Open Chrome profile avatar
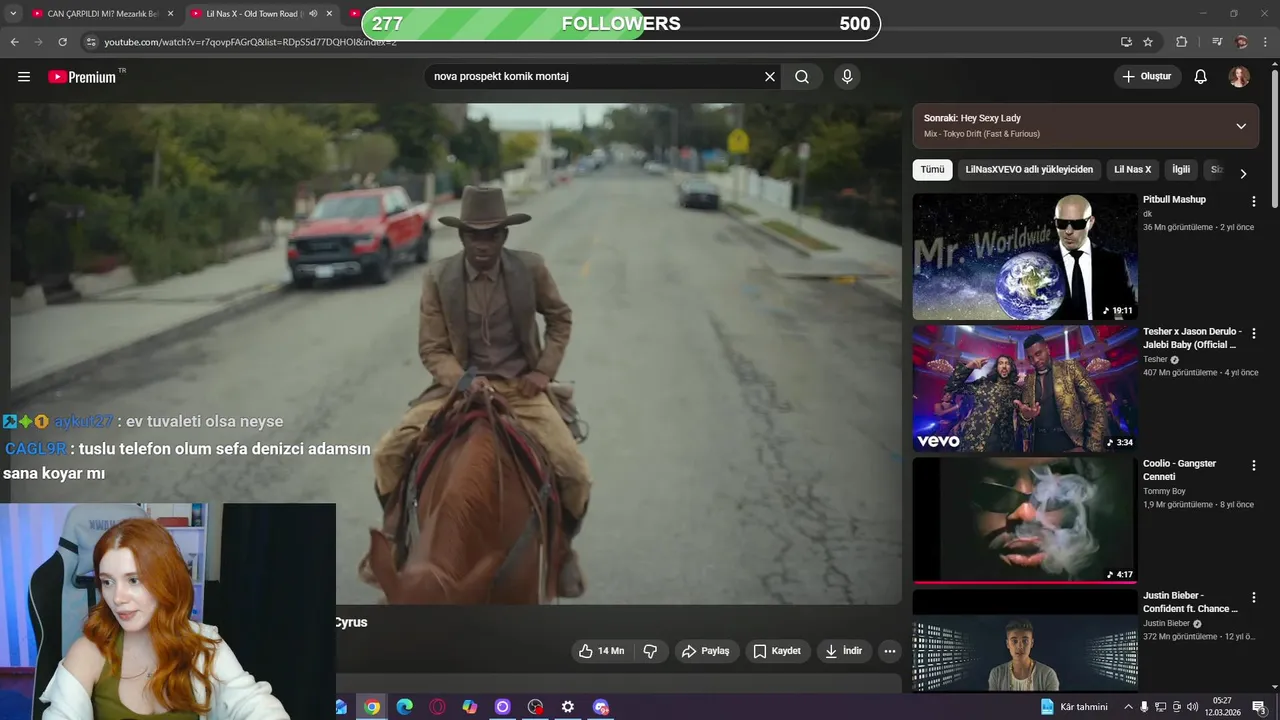The width and height of the screenshot is (1280, 720). (x=1242, y=42)
